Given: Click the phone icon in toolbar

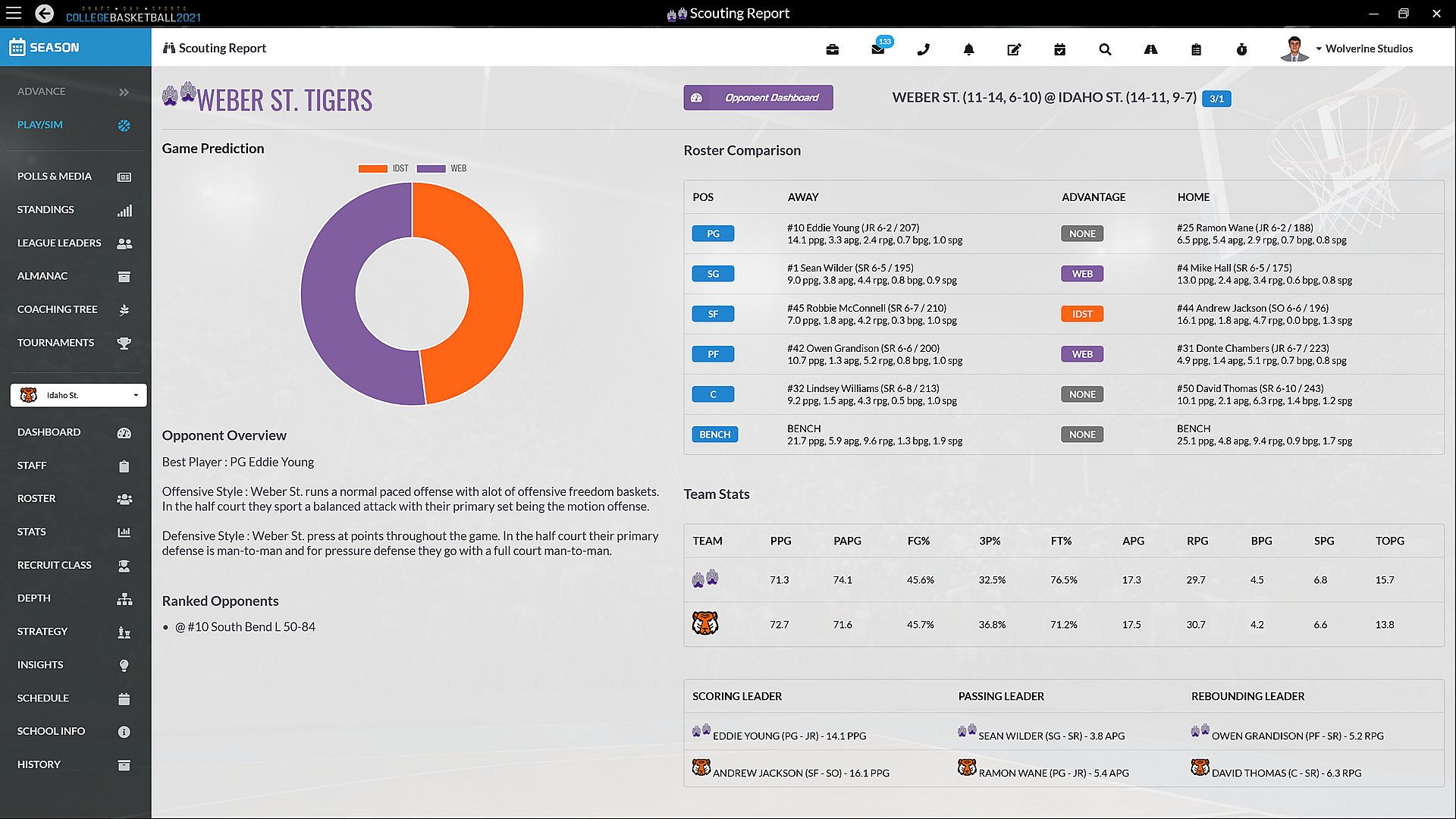Looking at the screenshot, I should tap(923, 49).
